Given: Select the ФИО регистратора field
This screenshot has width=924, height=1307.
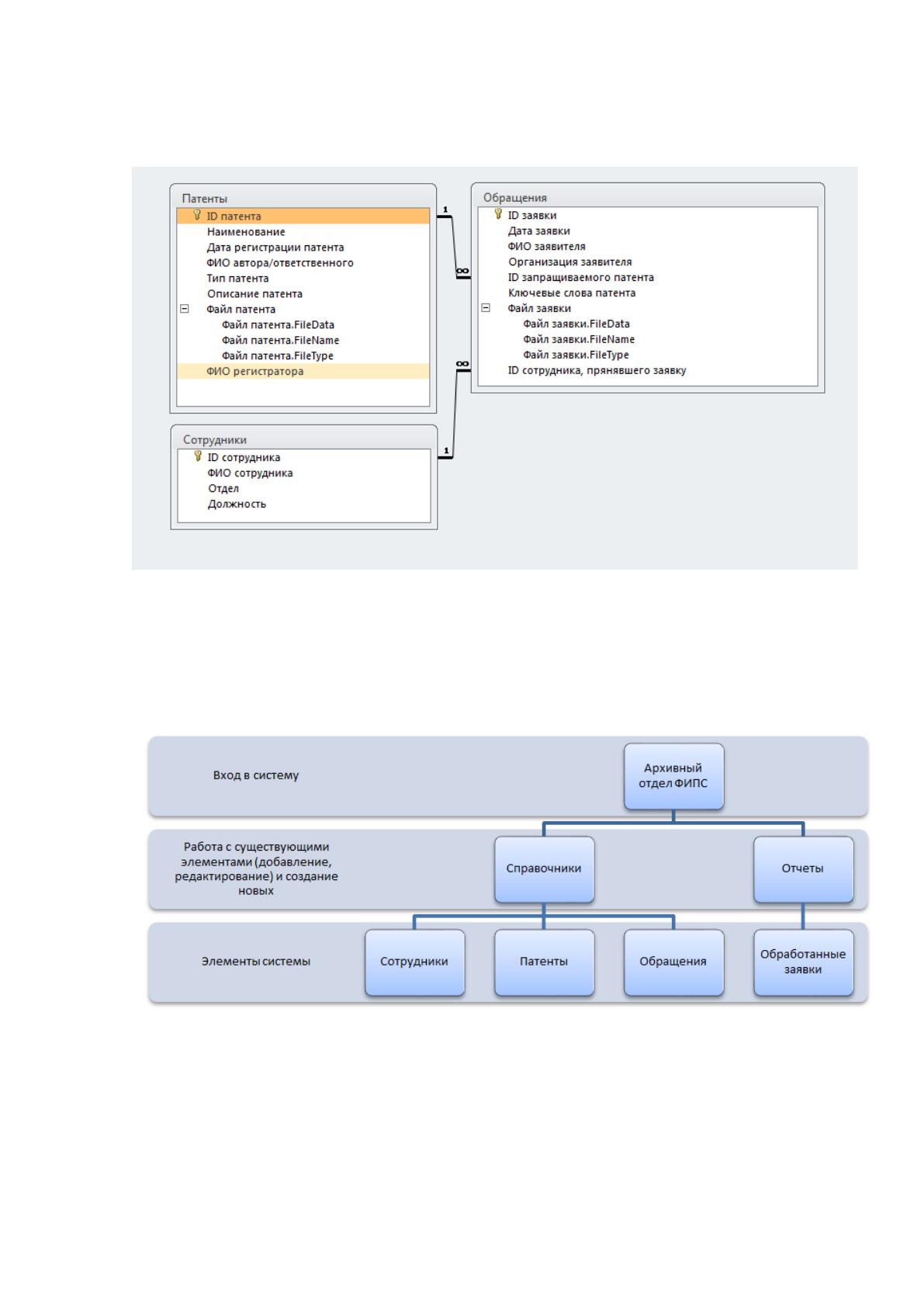Looking at the screenshot, I should (303, 371).
